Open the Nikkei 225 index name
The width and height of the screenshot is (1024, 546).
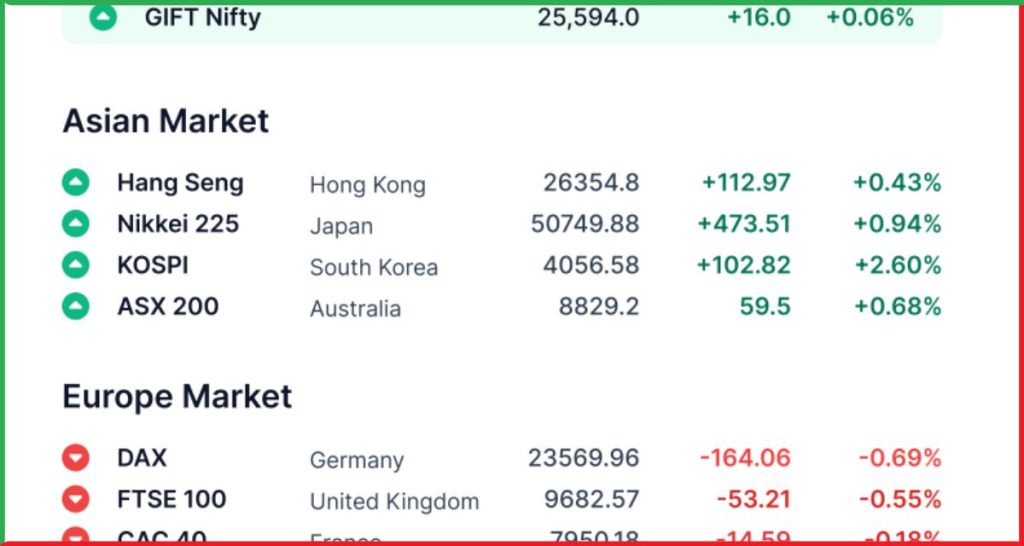click(x=178, y=224)
